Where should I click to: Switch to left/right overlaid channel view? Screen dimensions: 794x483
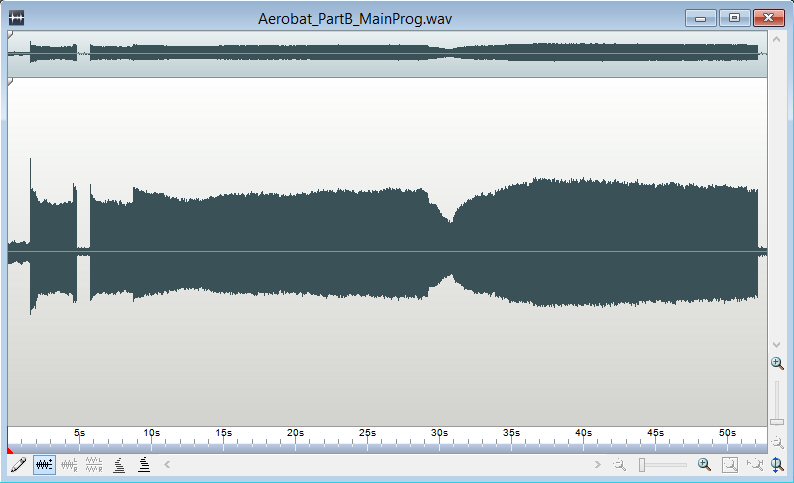point(69,464)
